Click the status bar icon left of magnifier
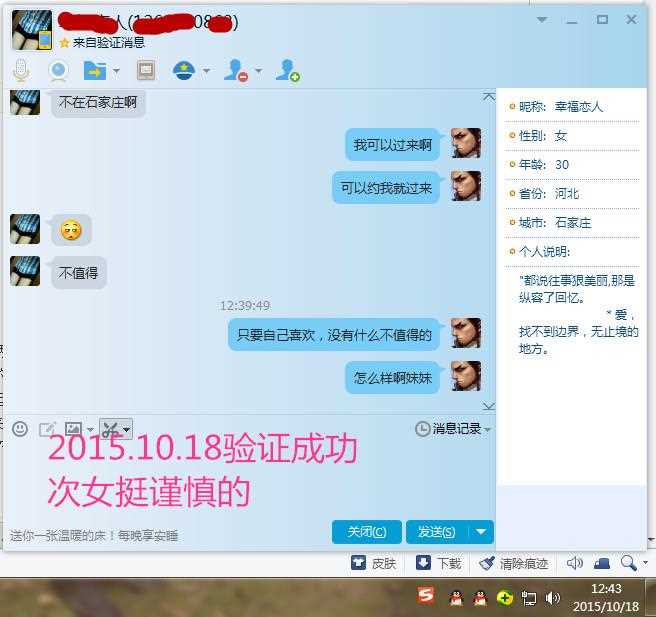Screen dimensions: 656x617 point(602,563)
